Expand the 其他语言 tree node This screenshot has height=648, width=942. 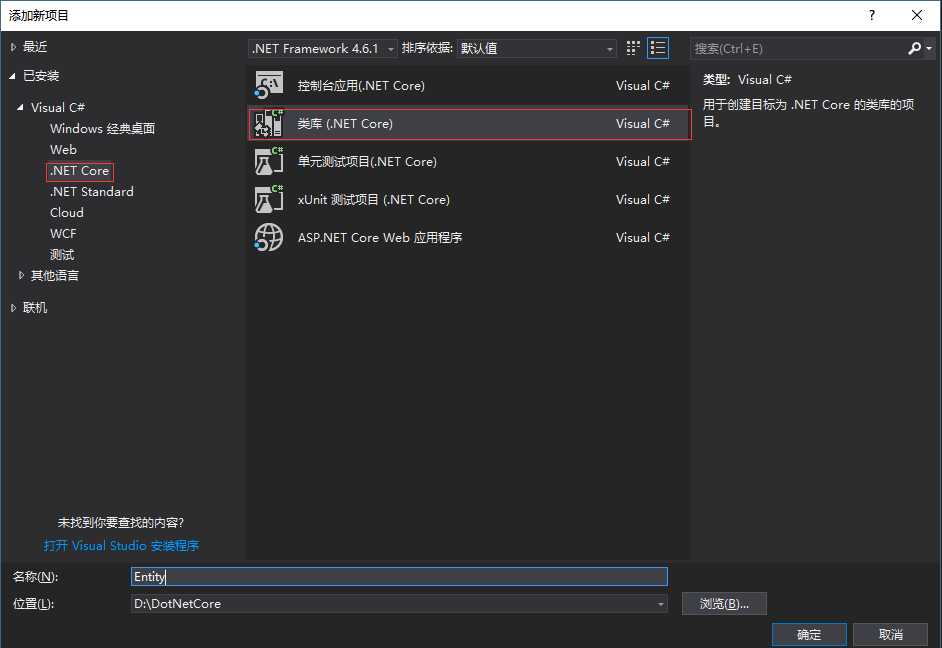click(21, 275)
